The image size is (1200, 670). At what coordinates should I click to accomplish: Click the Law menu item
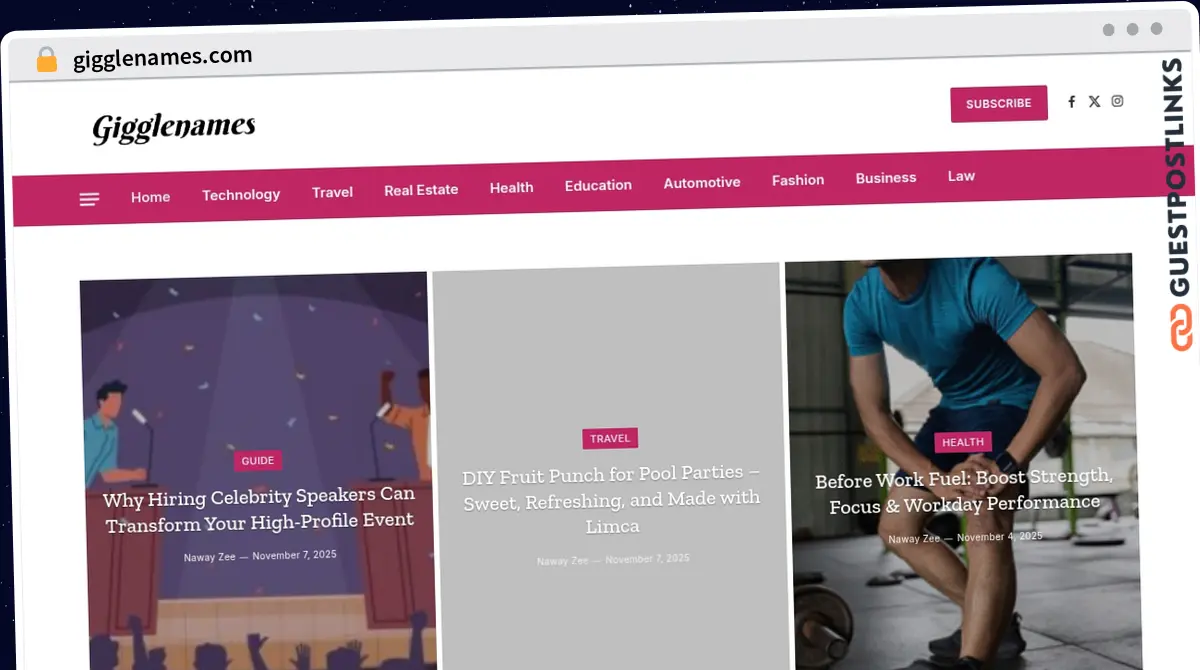click(x=961, y=176)
